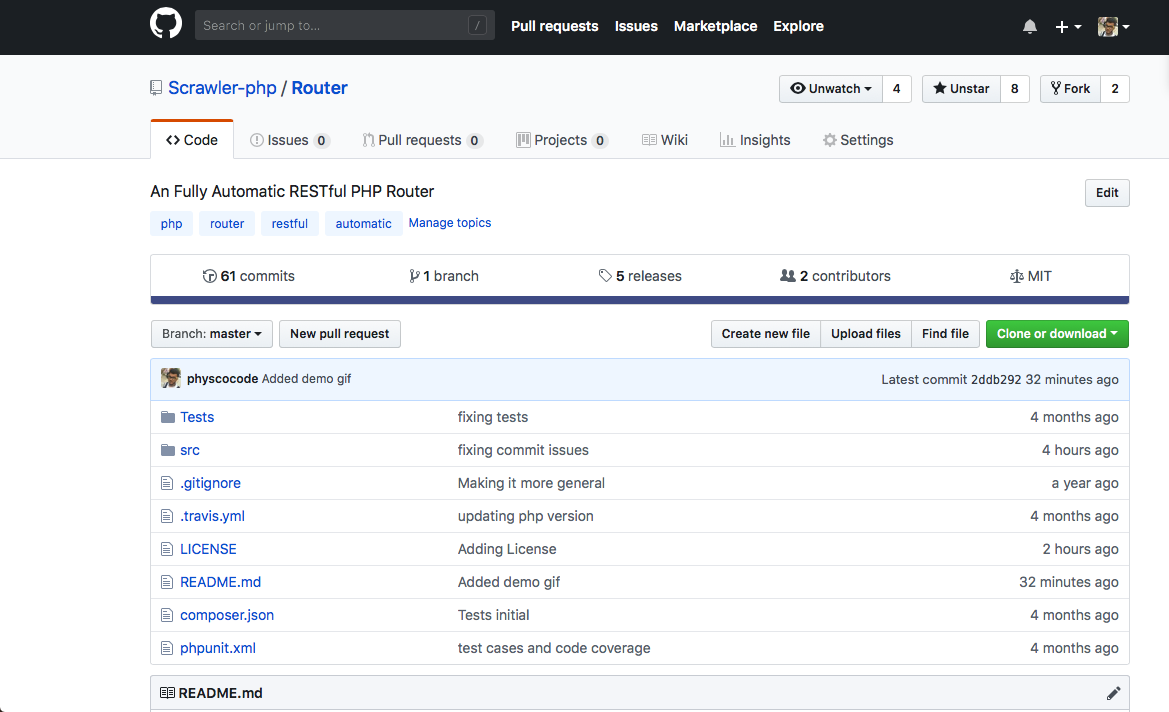Edit README with the pencil icon
Screen dimensions: 1169x712
pyautogui.click(x=1113, y=693)
